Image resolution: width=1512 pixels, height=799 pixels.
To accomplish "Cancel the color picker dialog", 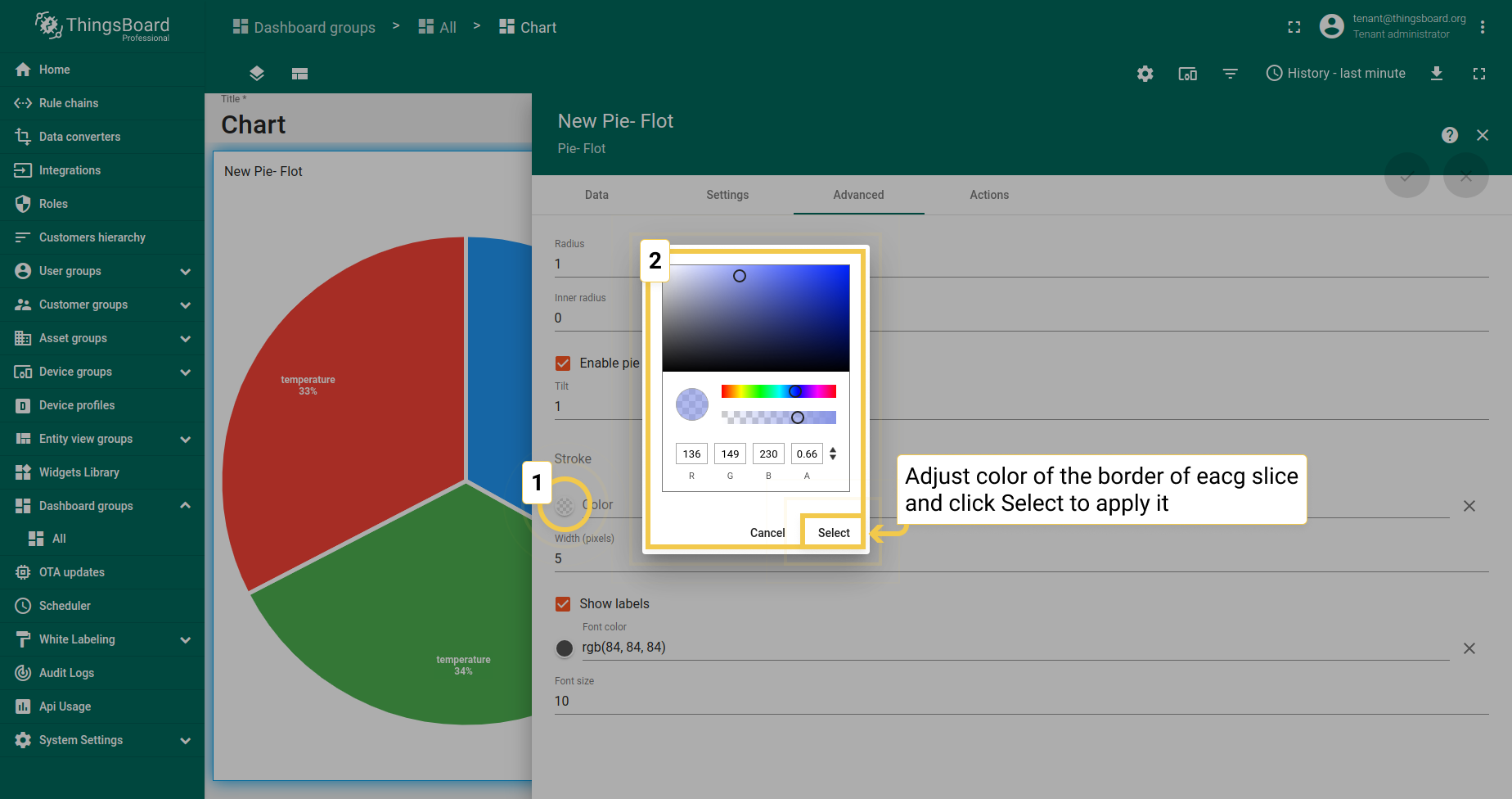I will (x=767, y=532).
